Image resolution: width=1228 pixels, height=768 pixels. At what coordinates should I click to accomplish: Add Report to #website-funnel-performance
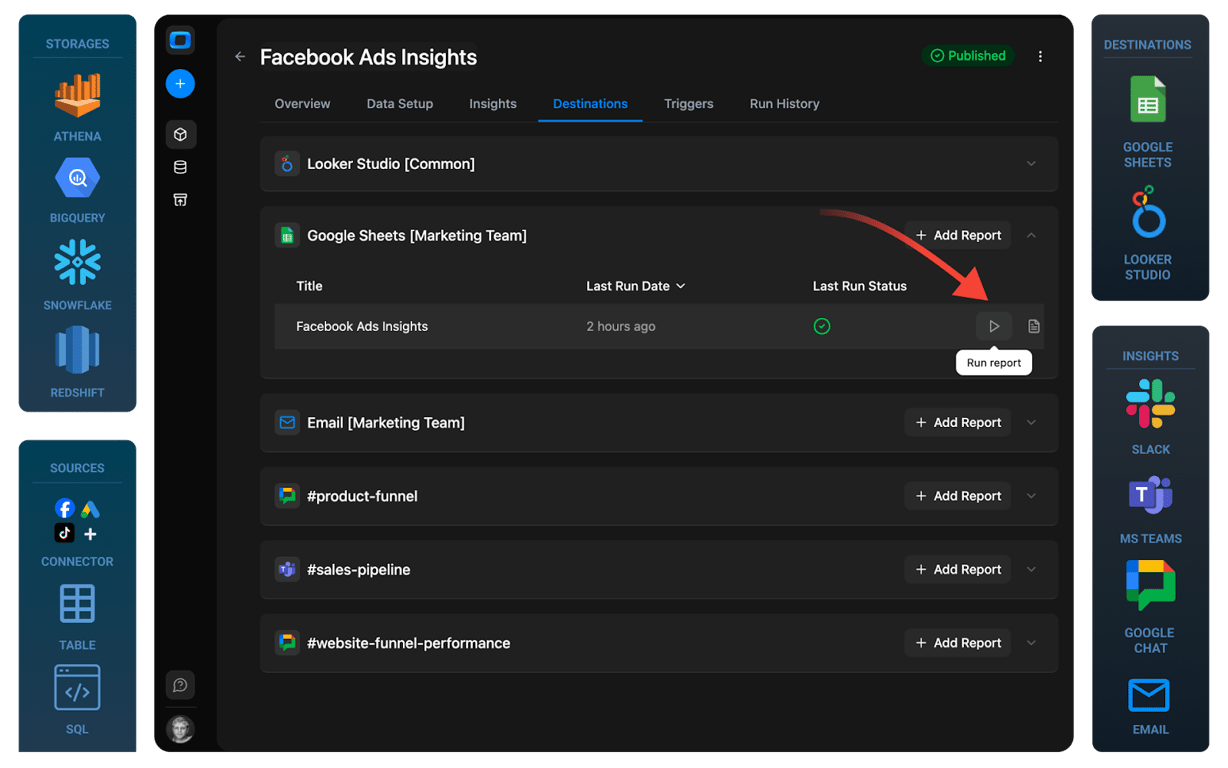pos(958,643)
